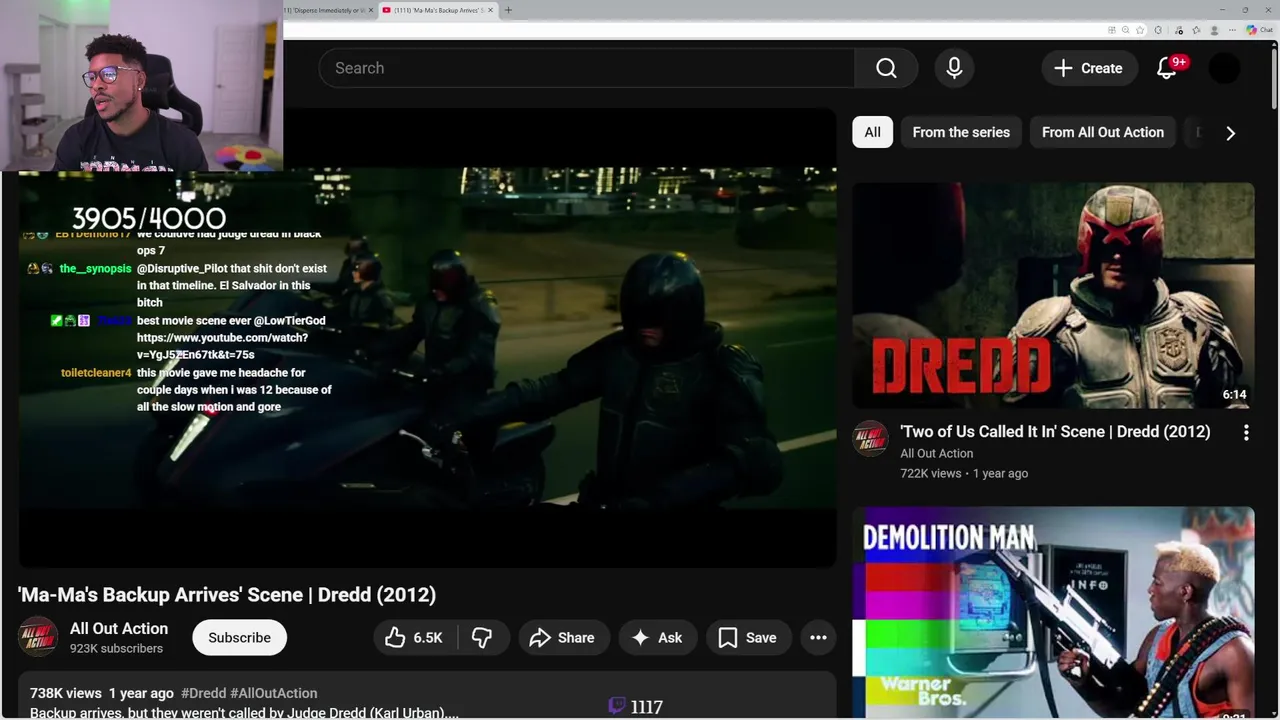Click '722K views • 1 year ago' text

964,474
